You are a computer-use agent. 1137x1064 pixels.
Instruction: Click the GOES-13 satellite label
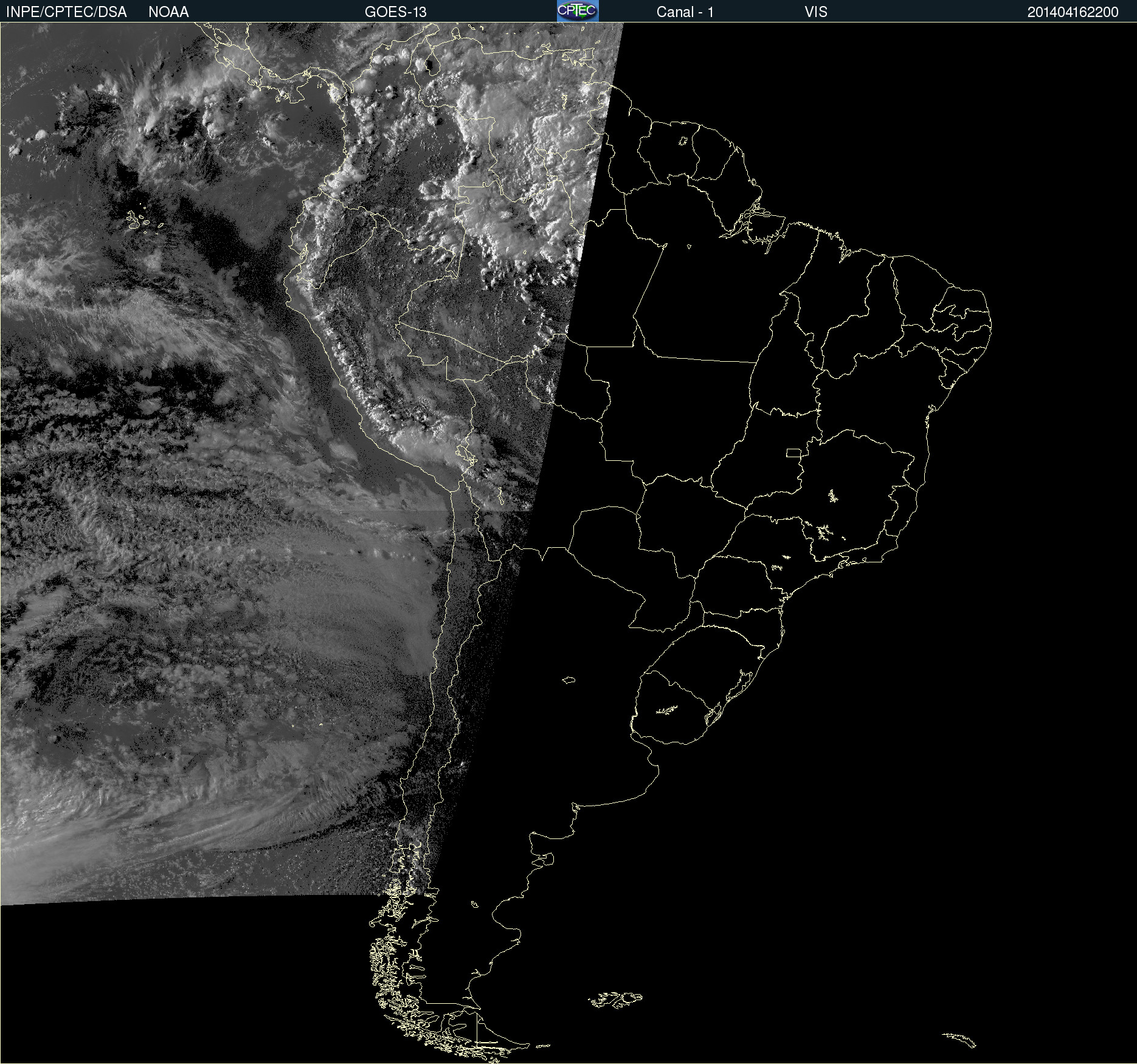tap(396, 12)
